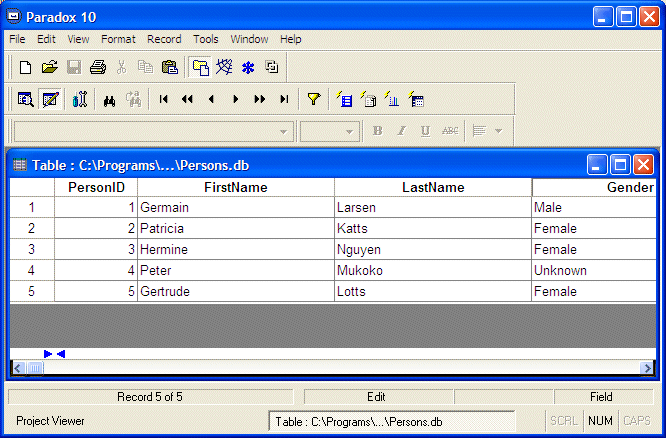Open the File menu
Viewport: 666px width, 438px height.
pos(17,39)
